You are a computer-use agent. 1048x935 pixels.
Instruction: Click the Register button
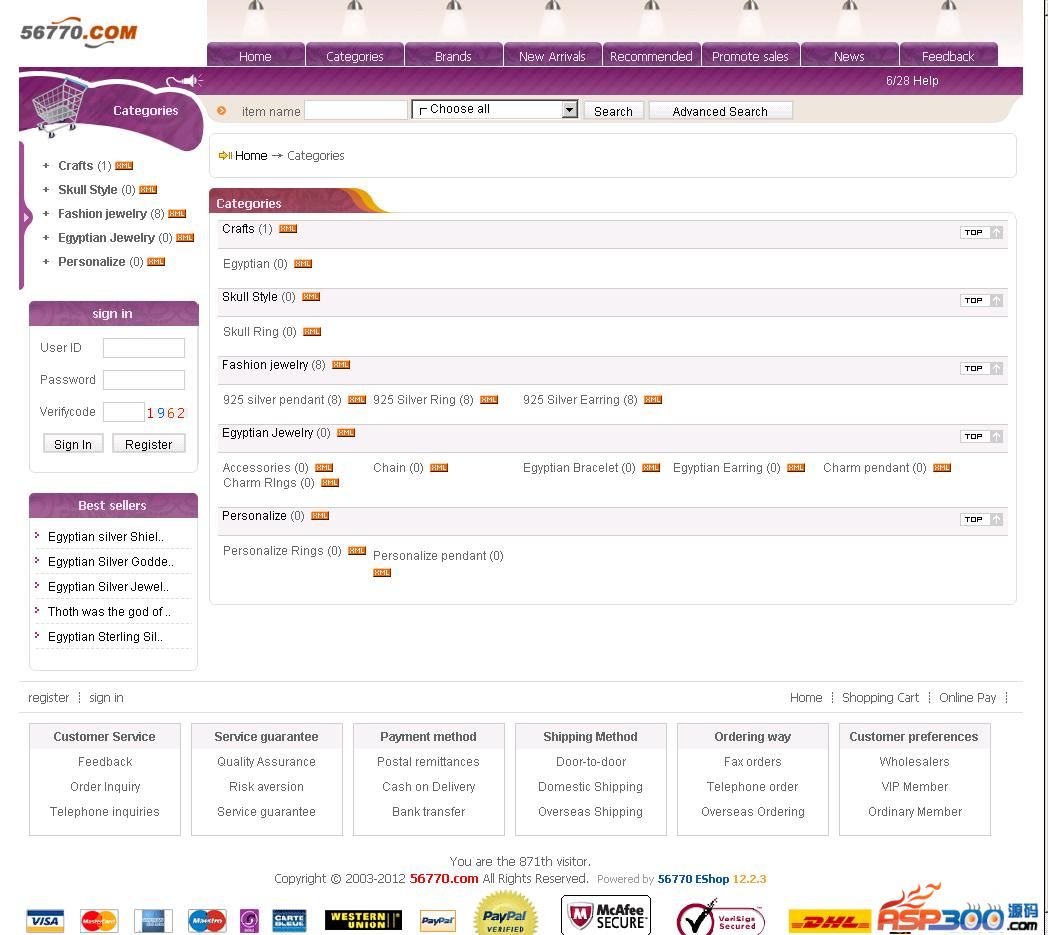148,444
